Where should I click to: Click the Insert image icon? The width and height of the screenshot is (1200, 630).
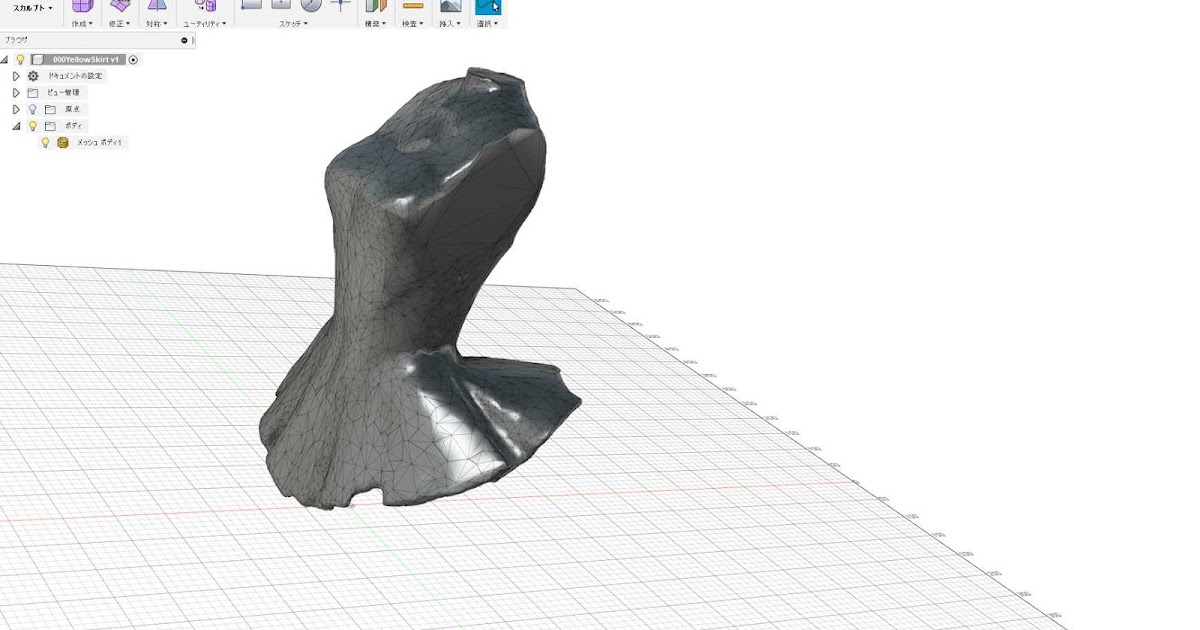450,5
